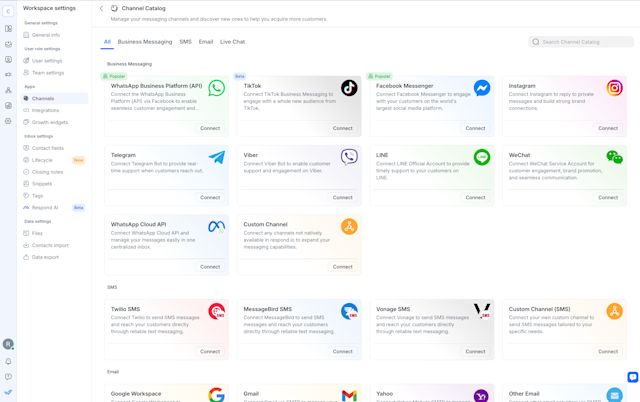The height and width of the screenshot is (402, 640).
Task: Open Data export in sidebar
Action: point(54,257)
